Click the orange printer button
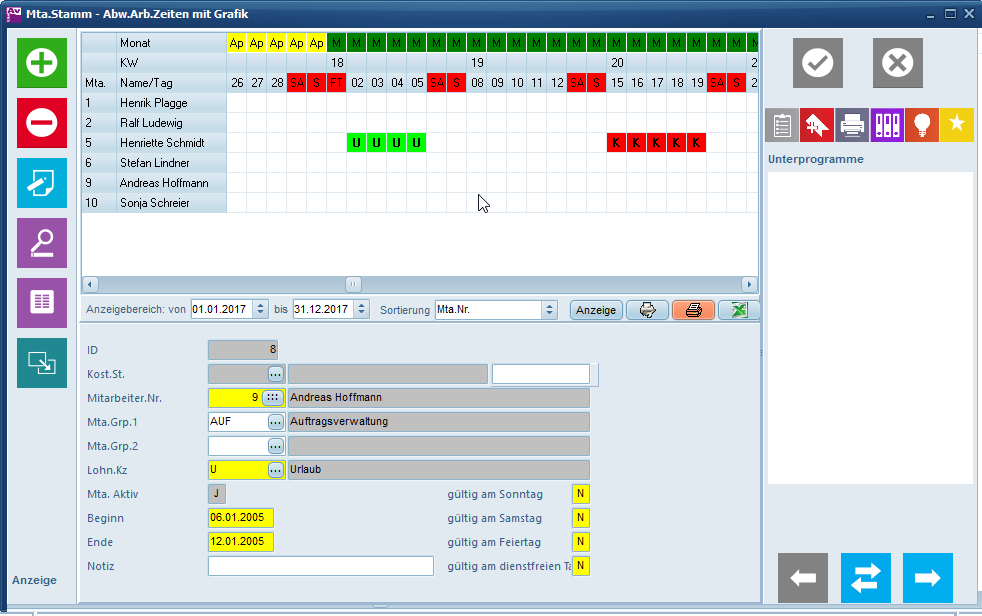Screen dimensions: 982x616 click(x=693, y=310)
